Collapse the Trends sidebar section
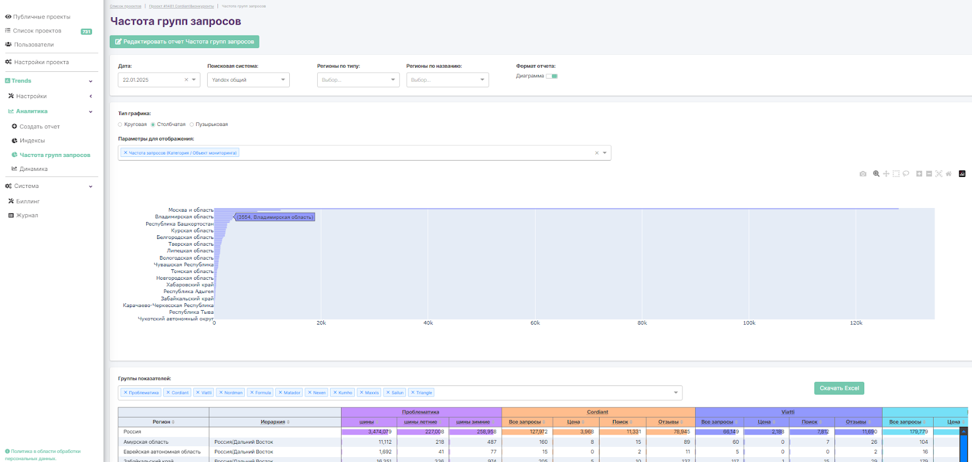 point(90,81)
